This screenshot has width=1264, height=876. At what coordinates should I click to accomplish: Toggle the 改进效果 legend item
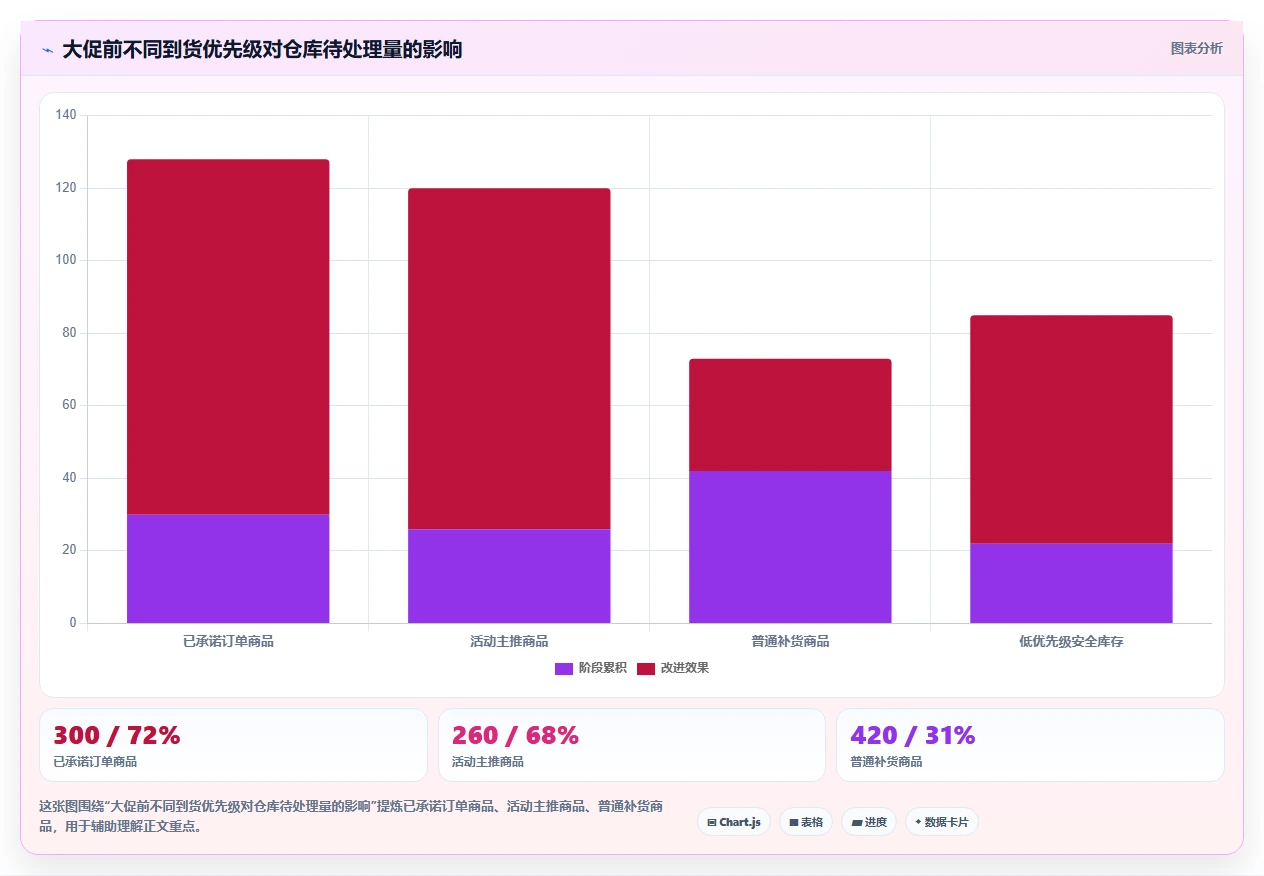673,668
